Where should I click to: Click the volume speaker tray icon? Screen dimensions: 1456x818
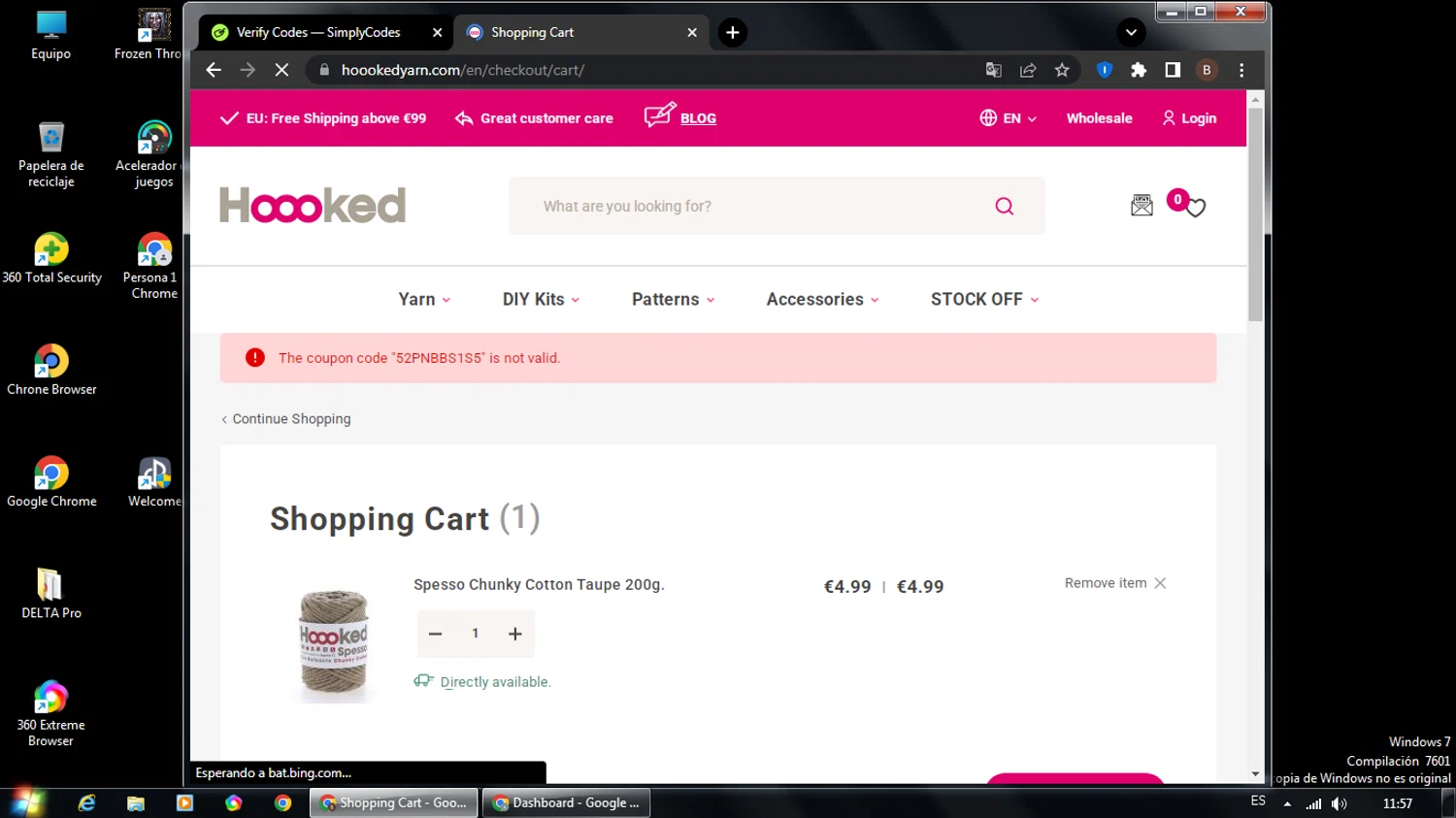click(x=1340, y=803)
